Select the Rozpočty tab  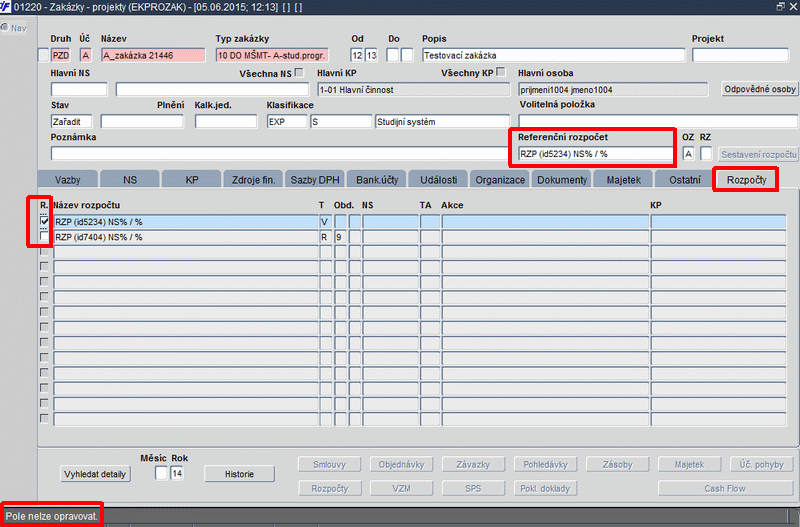746,180
